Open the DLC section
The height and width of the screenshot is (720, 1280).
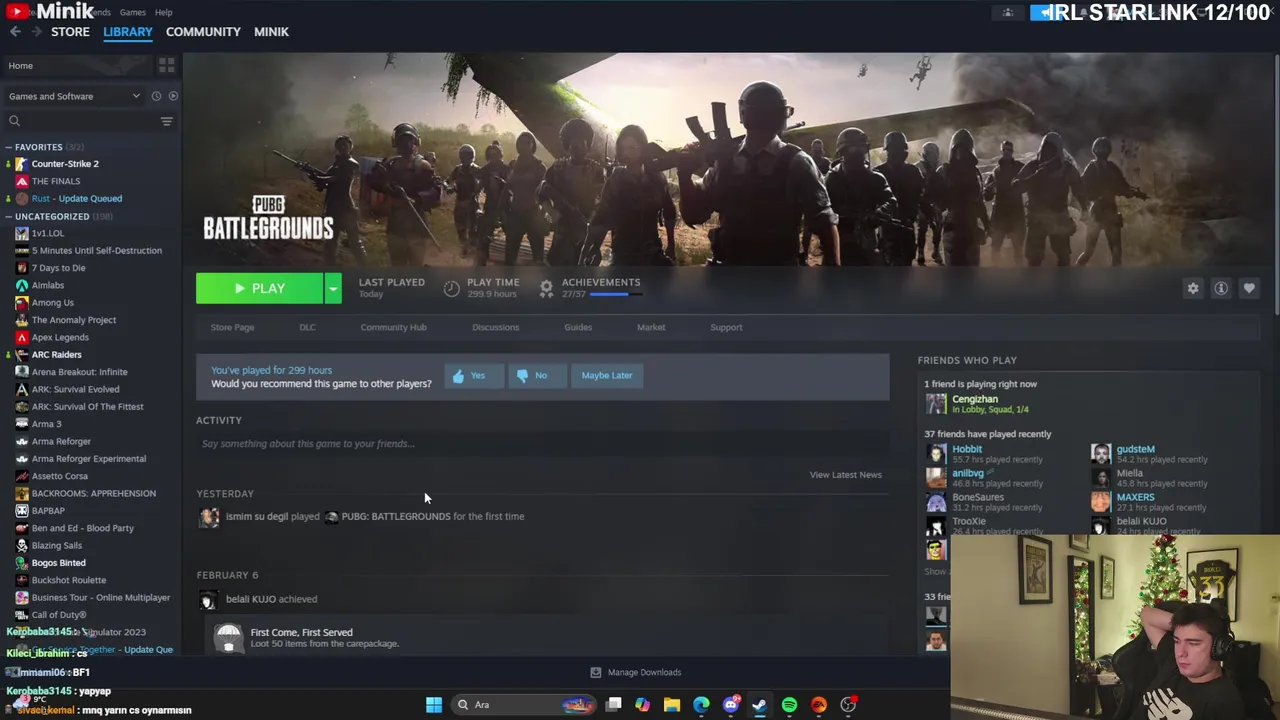point(307,327)
